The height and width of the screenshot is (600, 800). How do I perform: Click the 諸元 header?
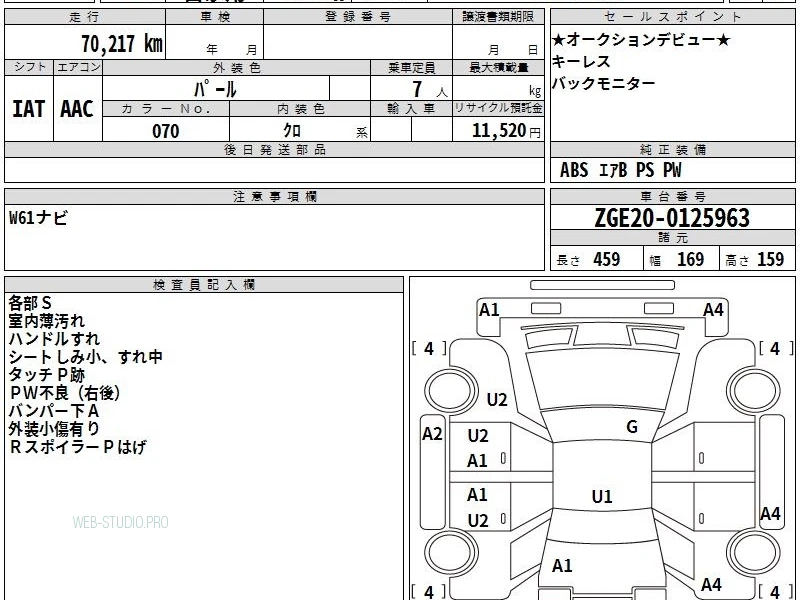tap(672, 238)
